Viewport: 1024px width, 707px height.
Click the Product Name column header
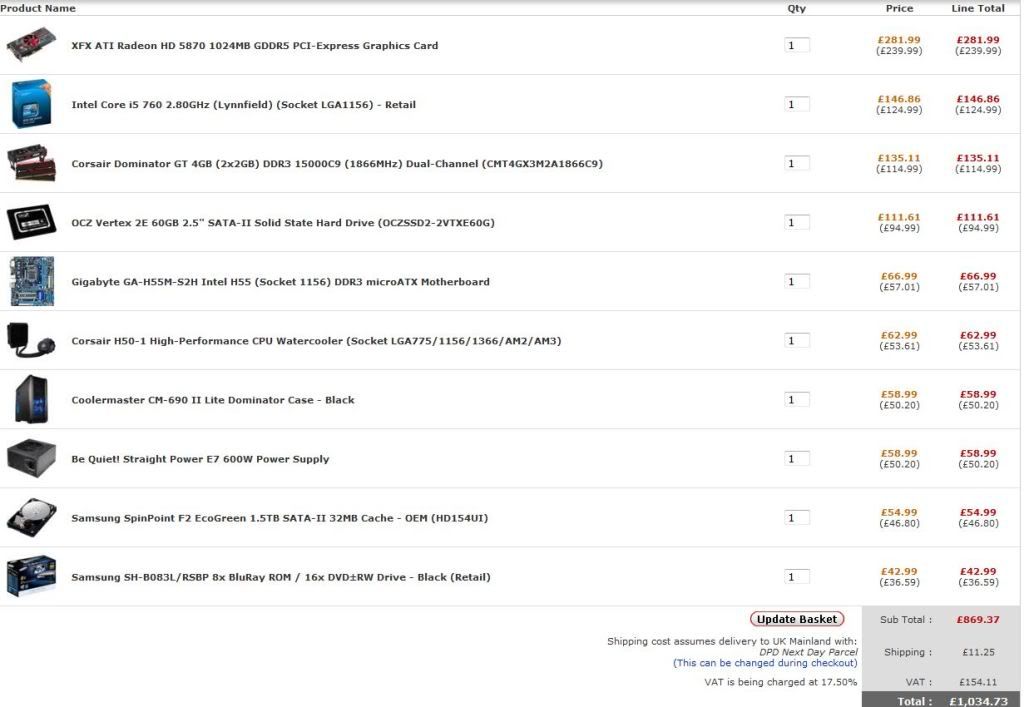point(38,8)
